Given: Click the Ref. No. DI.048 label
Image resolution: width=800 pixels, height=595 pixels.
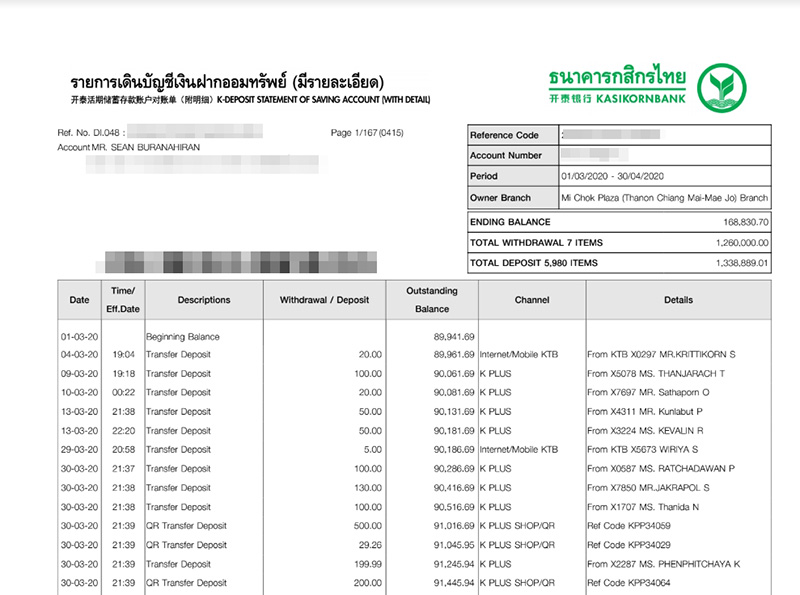Looking at the screenshot, I should click(x=91, y=133).
